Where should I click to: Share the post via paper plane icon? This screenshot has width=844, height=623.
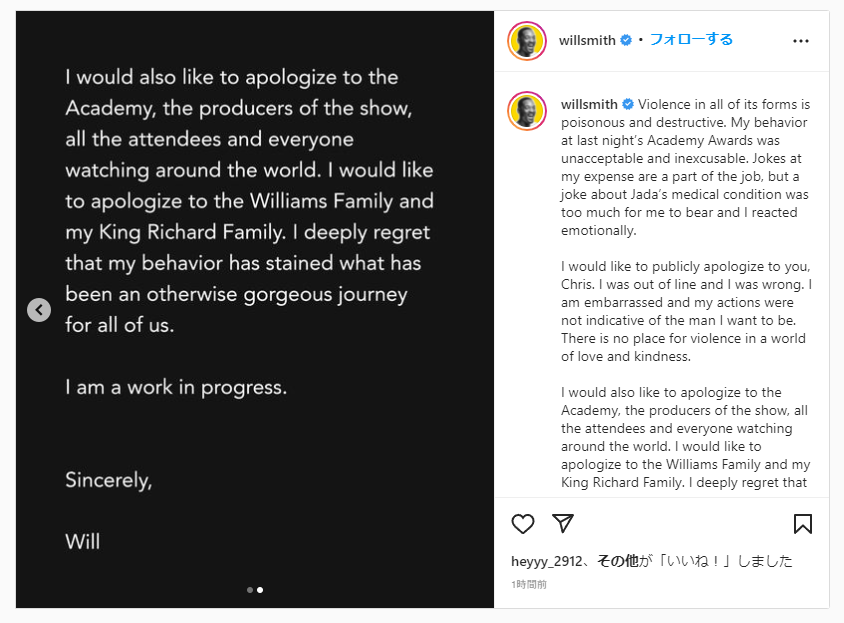[x=563, y=524]
